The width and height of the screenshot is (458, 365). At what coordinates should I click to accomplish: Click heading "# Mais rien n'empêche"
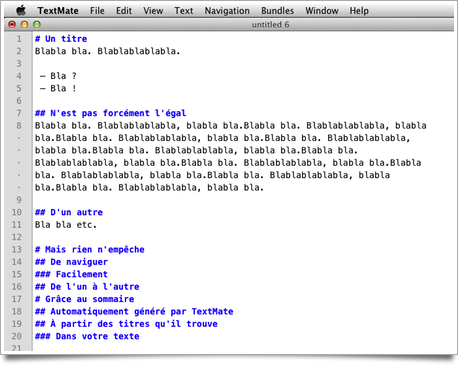pyautogui.click(x=90, y=249)
